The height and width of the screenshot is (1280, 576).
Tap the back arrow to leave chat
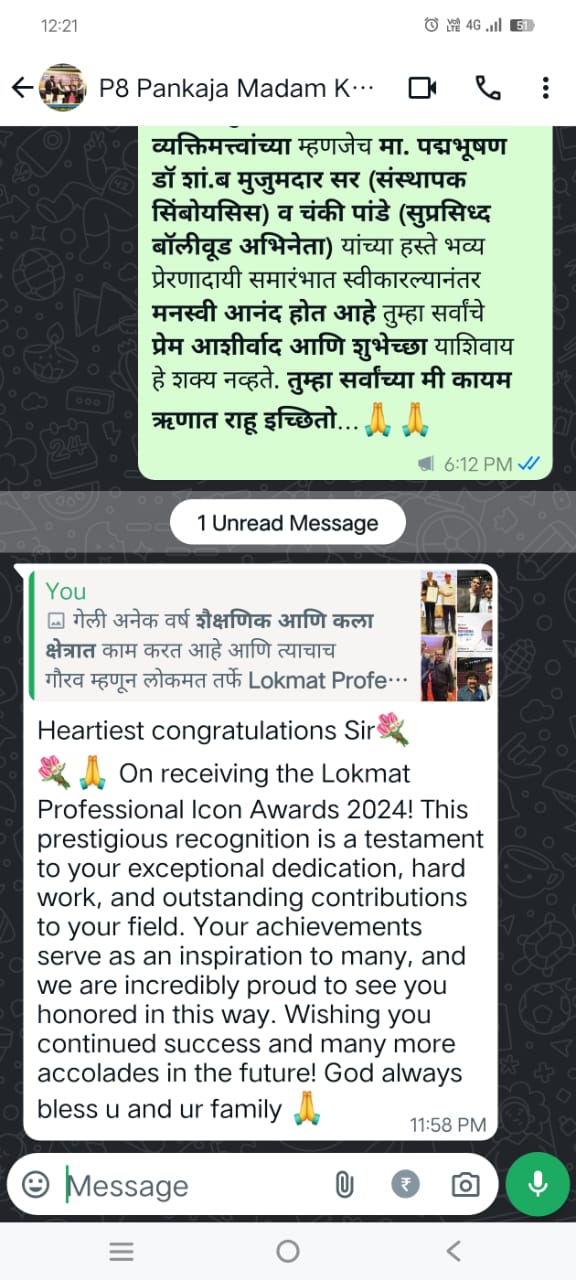[x=22, y=88]
